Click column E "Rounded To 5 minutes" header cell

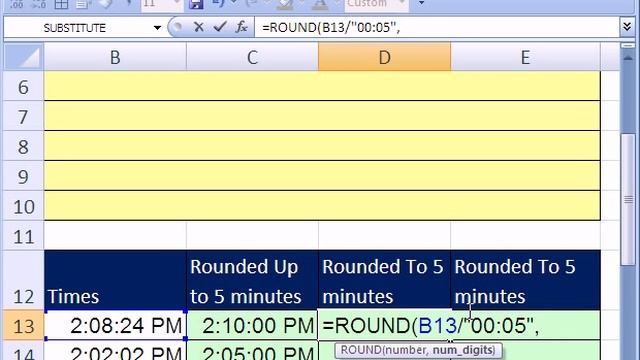[526, 280]
